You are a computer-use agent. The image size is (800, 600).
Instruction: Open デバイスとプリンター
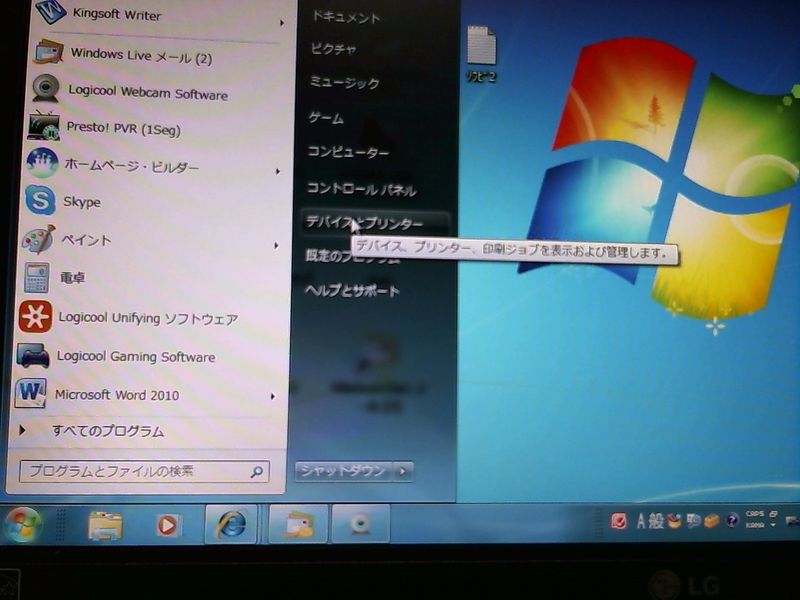364,223
